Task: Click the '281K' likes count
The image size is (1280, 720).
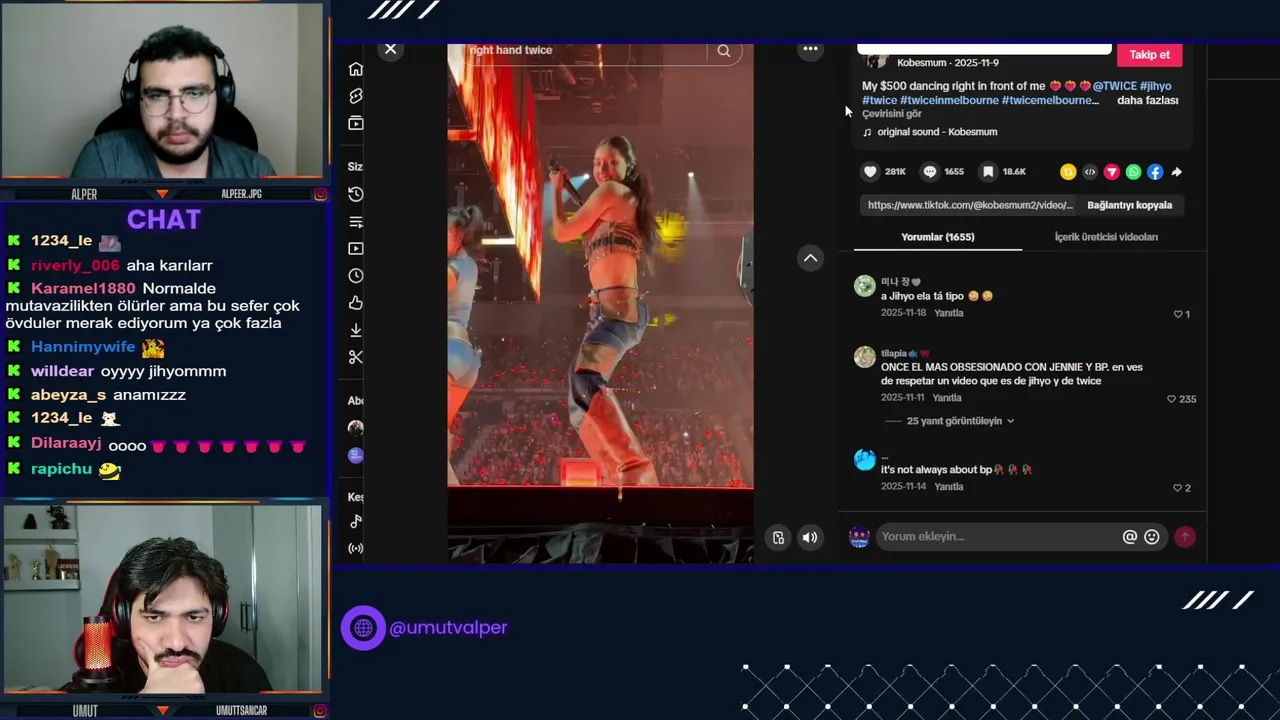Action: coord(895,172)
